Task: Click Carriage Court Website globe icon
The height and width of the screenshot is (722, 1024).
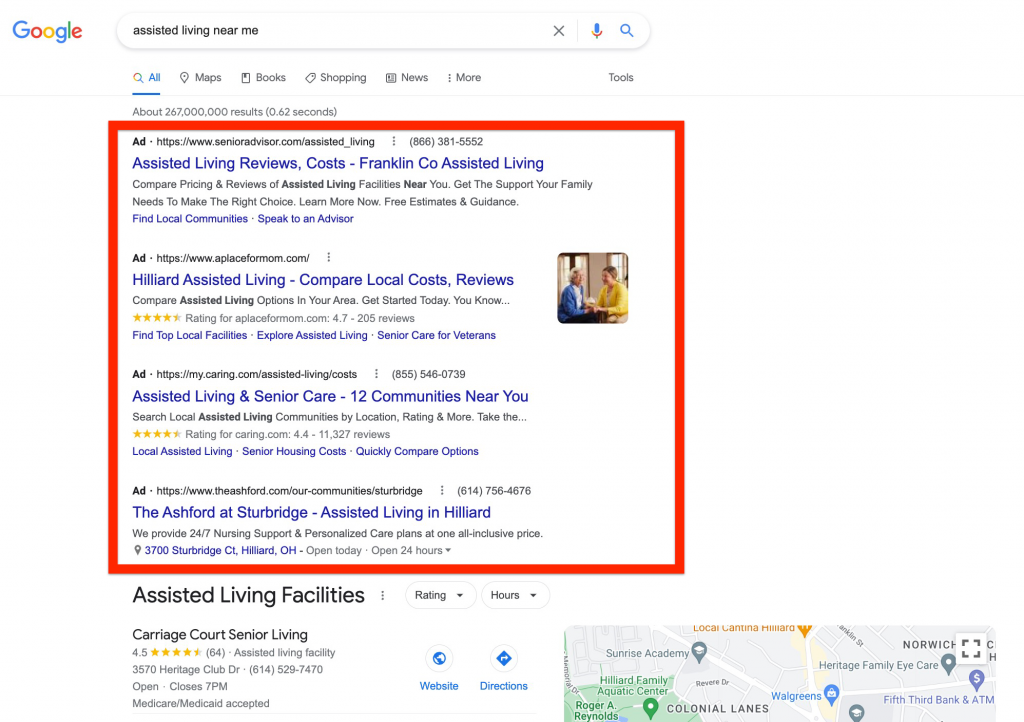Action: 439,658
